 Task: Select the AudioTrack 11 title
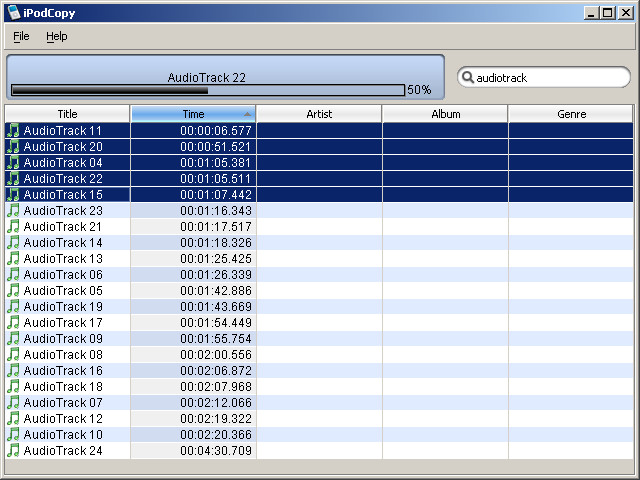click(63, 131)
